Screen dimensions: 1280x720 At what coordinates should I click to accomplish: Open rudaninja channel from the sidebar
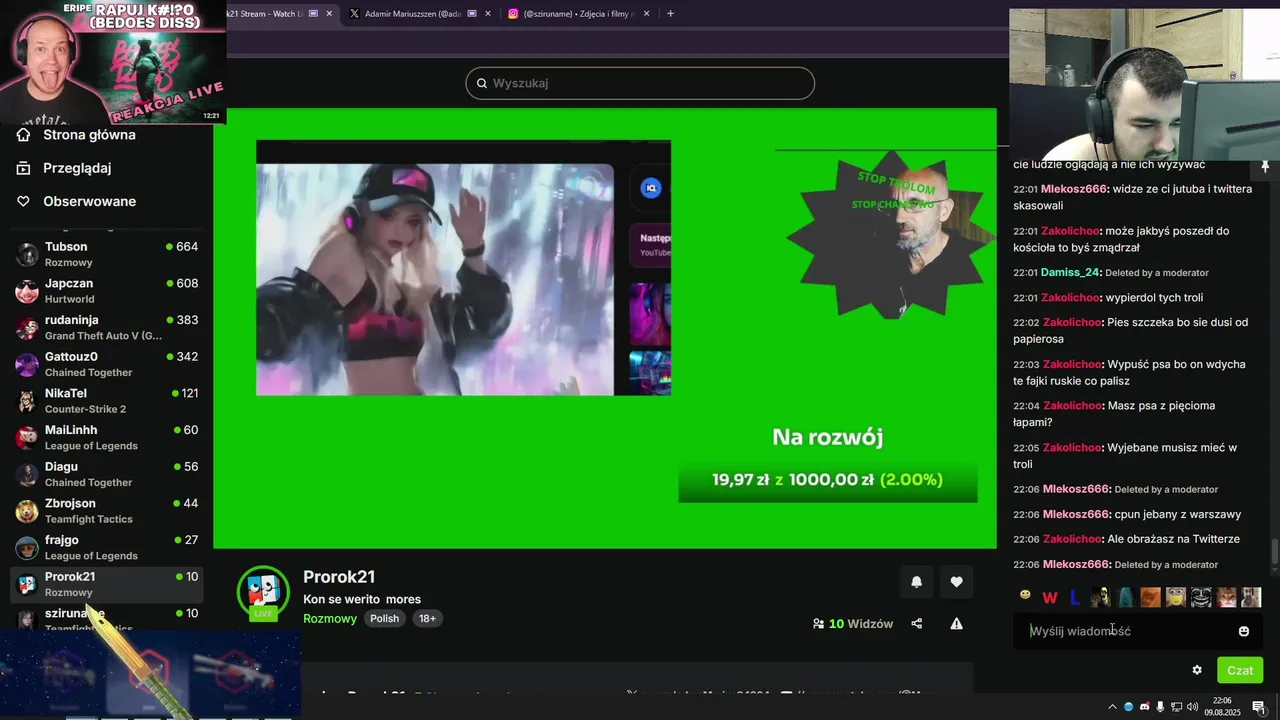(x=106, y=327)
